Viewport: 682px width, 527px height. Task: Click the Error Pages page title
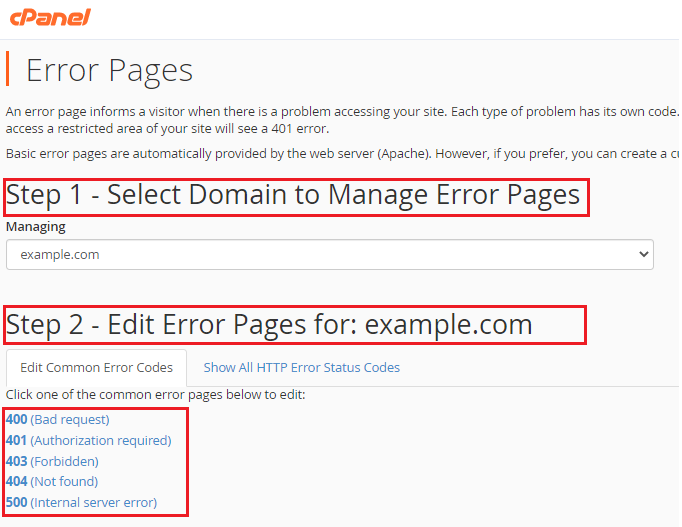click(109, 71)
